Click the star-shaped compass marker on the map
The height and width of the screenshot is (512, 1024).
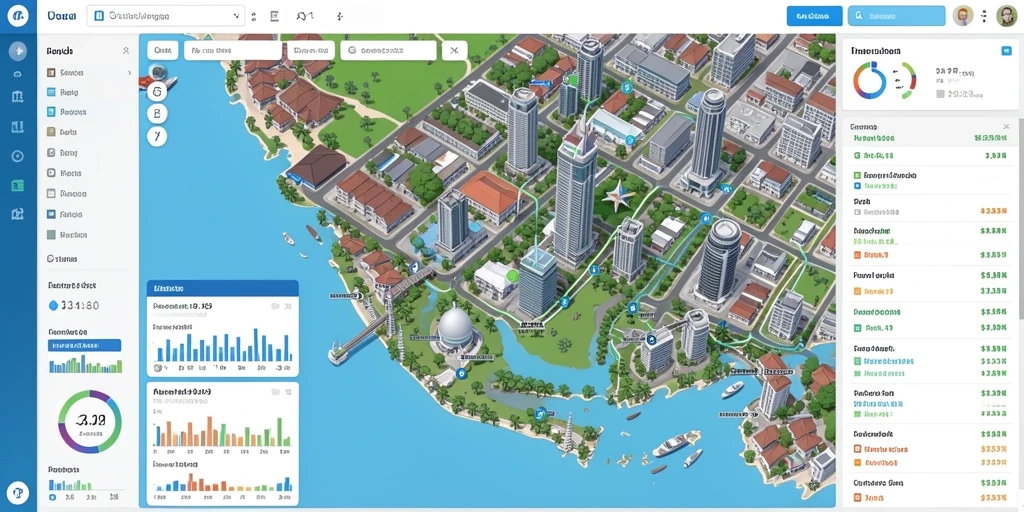tap(616, 197)
